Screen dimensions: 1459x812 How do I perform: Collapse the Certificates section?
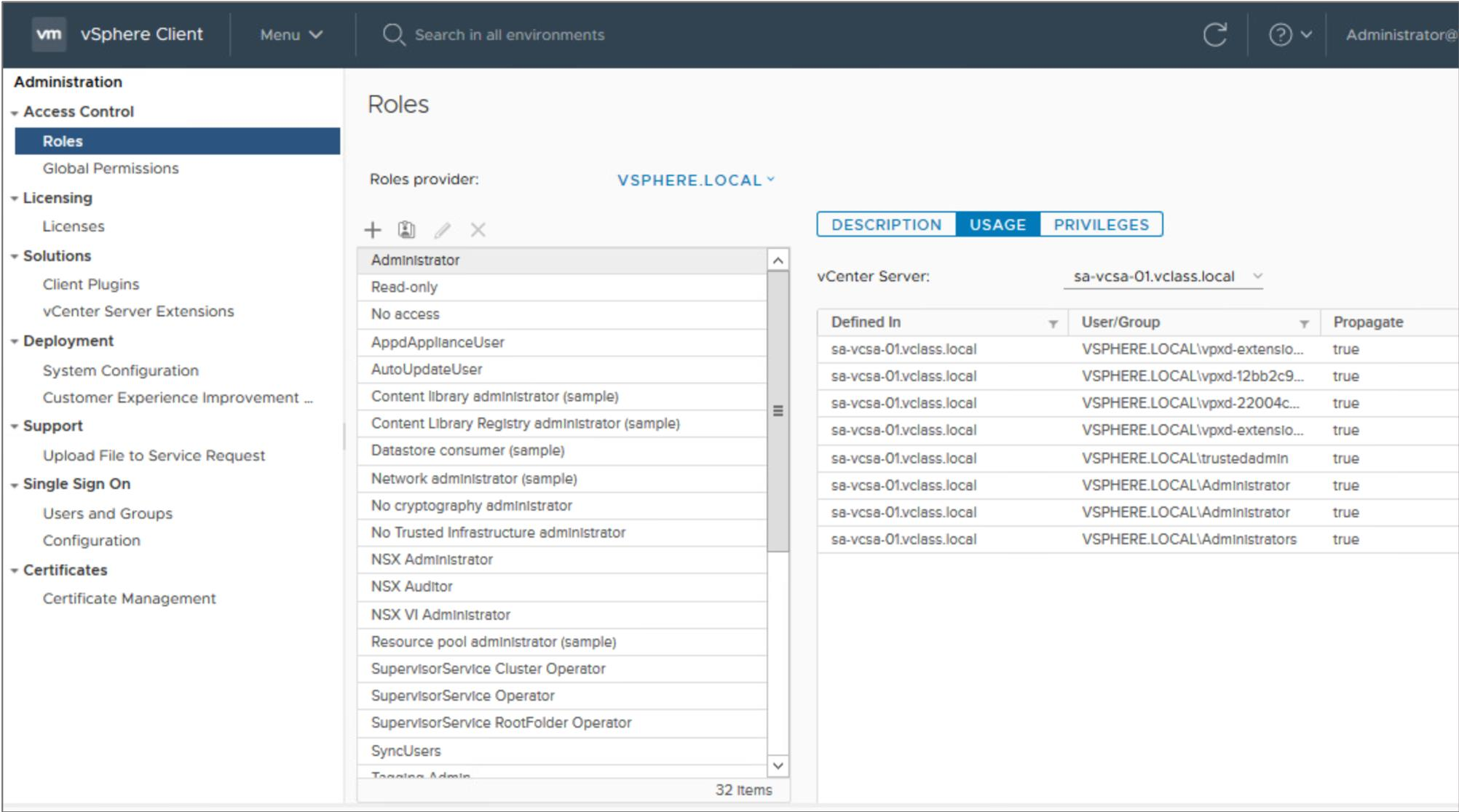pyautogui.click(x=14, y=571)
